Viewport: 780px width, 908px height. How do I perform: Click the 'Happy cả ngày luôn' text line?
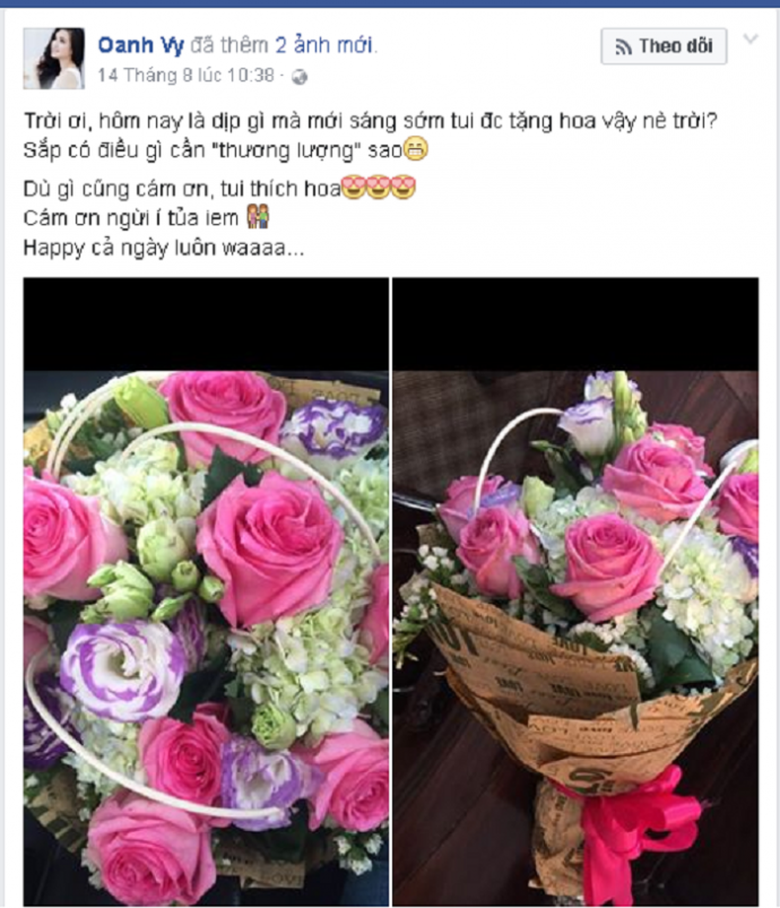(164, 248)
